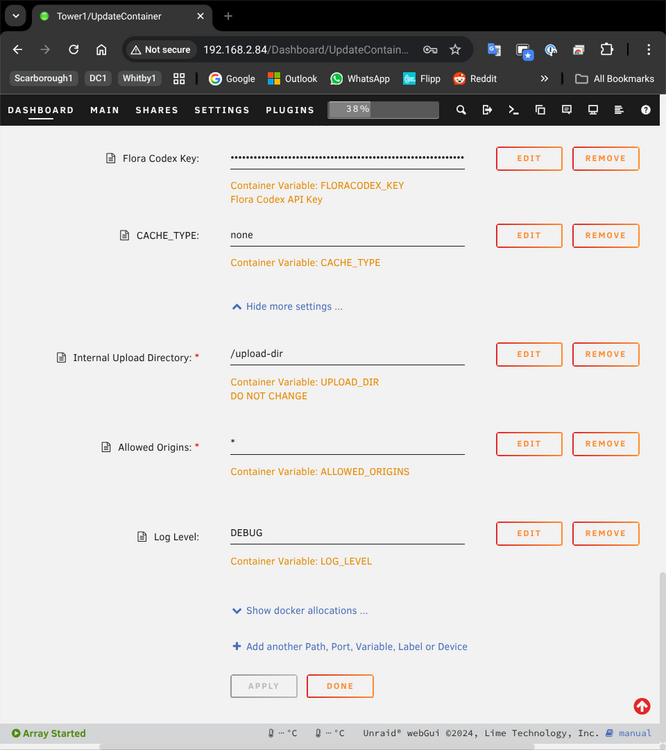Click EDIT for Flora Codex Key
This screenshot has width=666, height=750.
click(529, 158)
